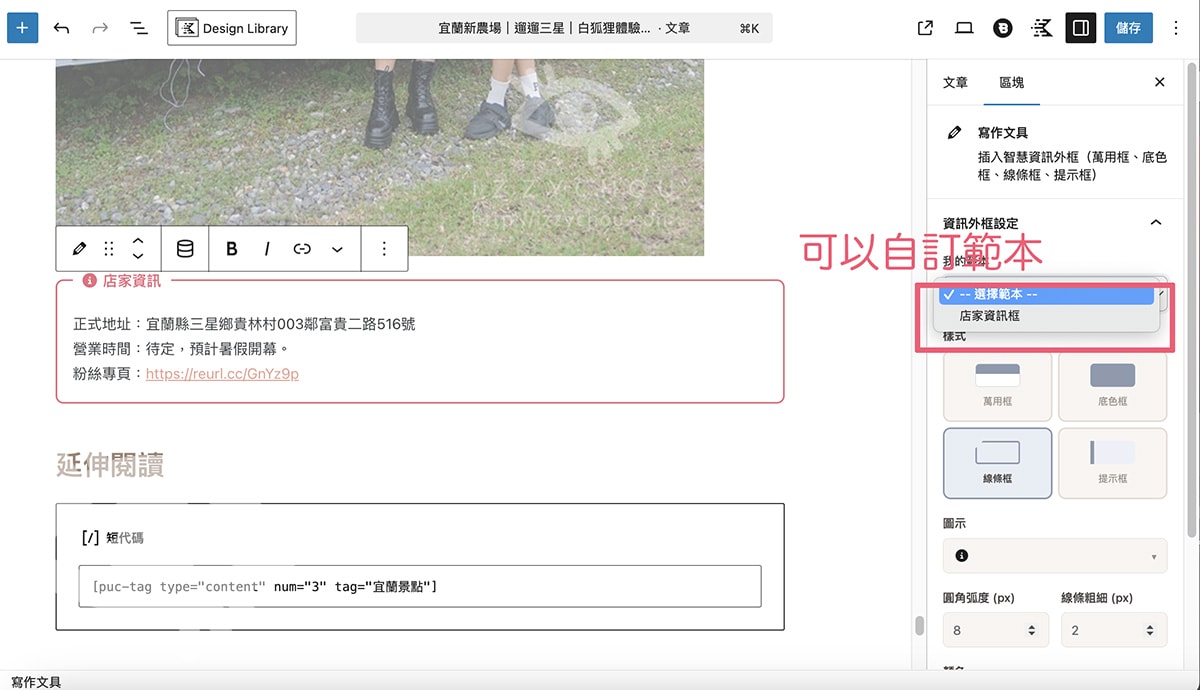Collapse the 資訊外框設定 section
The height and width of the screenshot is (690, 1200).
pyautogui.click(x=1156, y=223)
